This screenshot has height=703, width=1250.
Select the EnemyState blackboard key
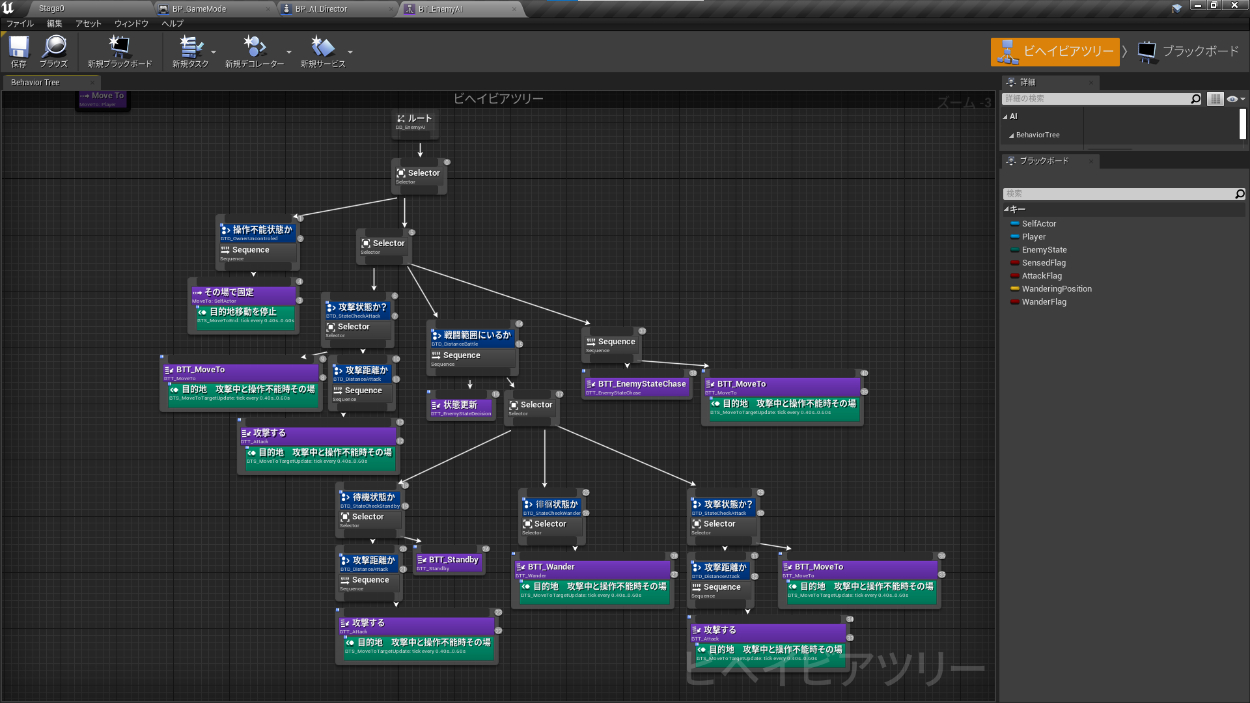click(1043, 250)
